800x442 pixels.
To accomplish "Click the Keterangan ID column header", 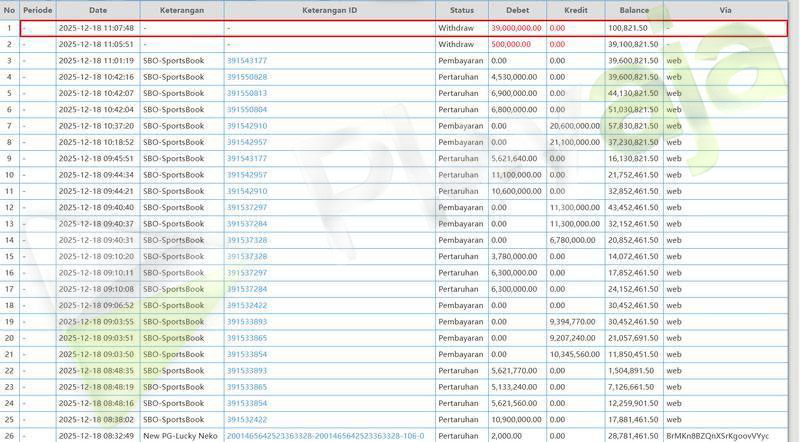I will (329, 10).
